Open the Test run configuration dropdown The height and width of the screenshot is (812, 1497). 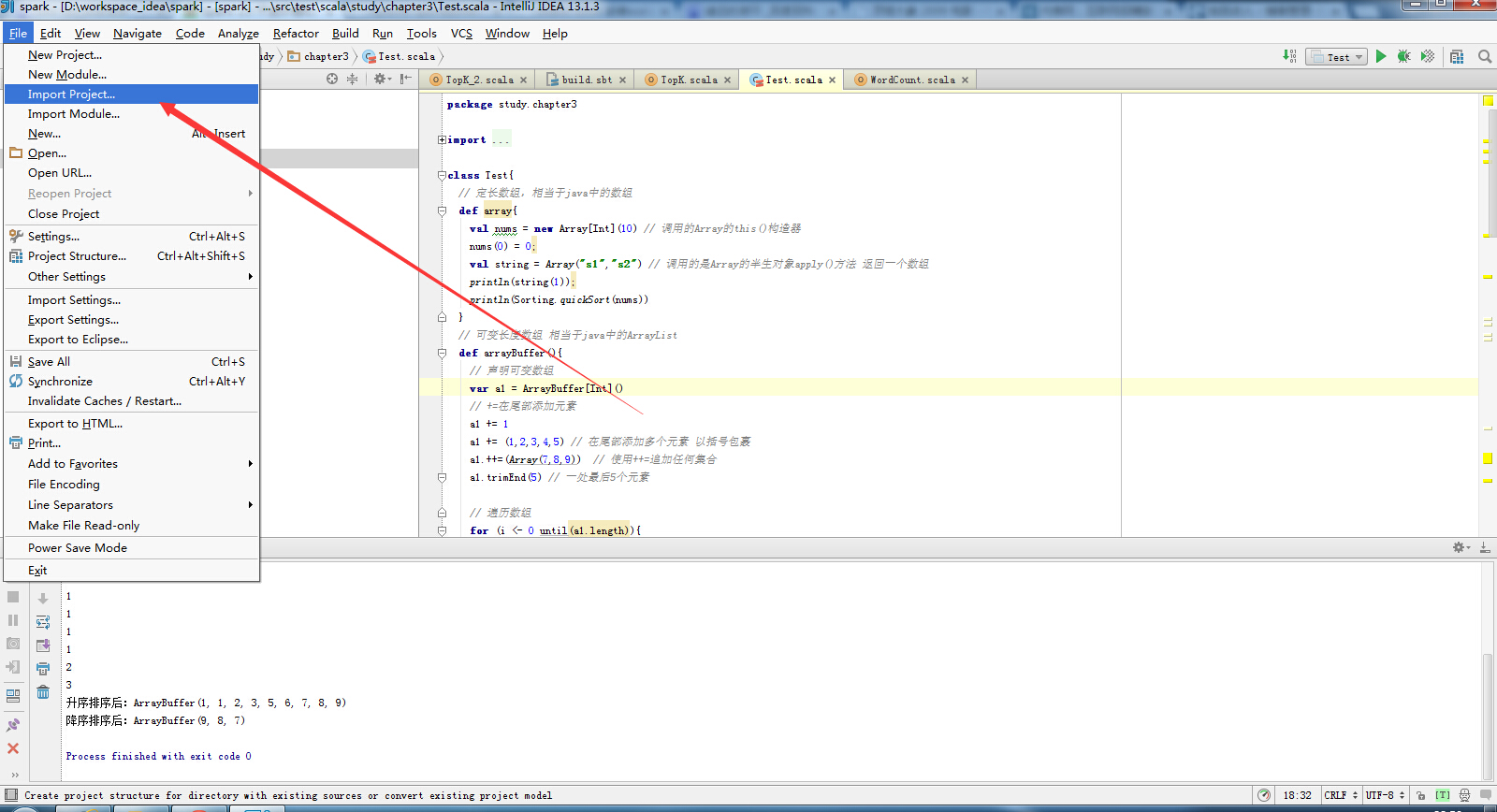(x=1336, y=57)
